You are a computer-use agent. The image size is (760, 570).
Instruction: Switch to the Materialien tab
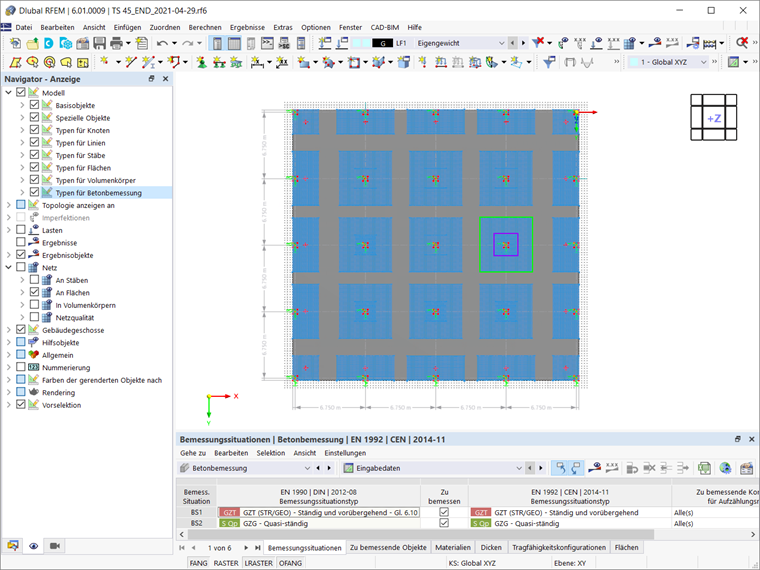[x=453, y=547]
